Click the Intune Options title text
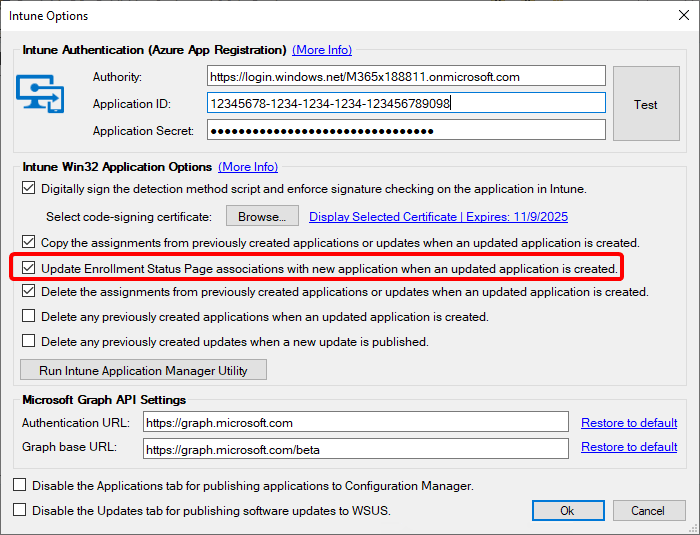Viewport: 700px width, 535px height. point(48,16)
